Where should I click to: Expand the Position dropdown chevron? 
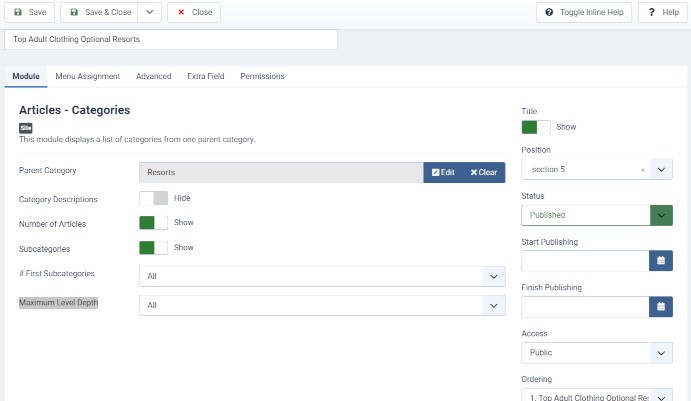(661, 170)
